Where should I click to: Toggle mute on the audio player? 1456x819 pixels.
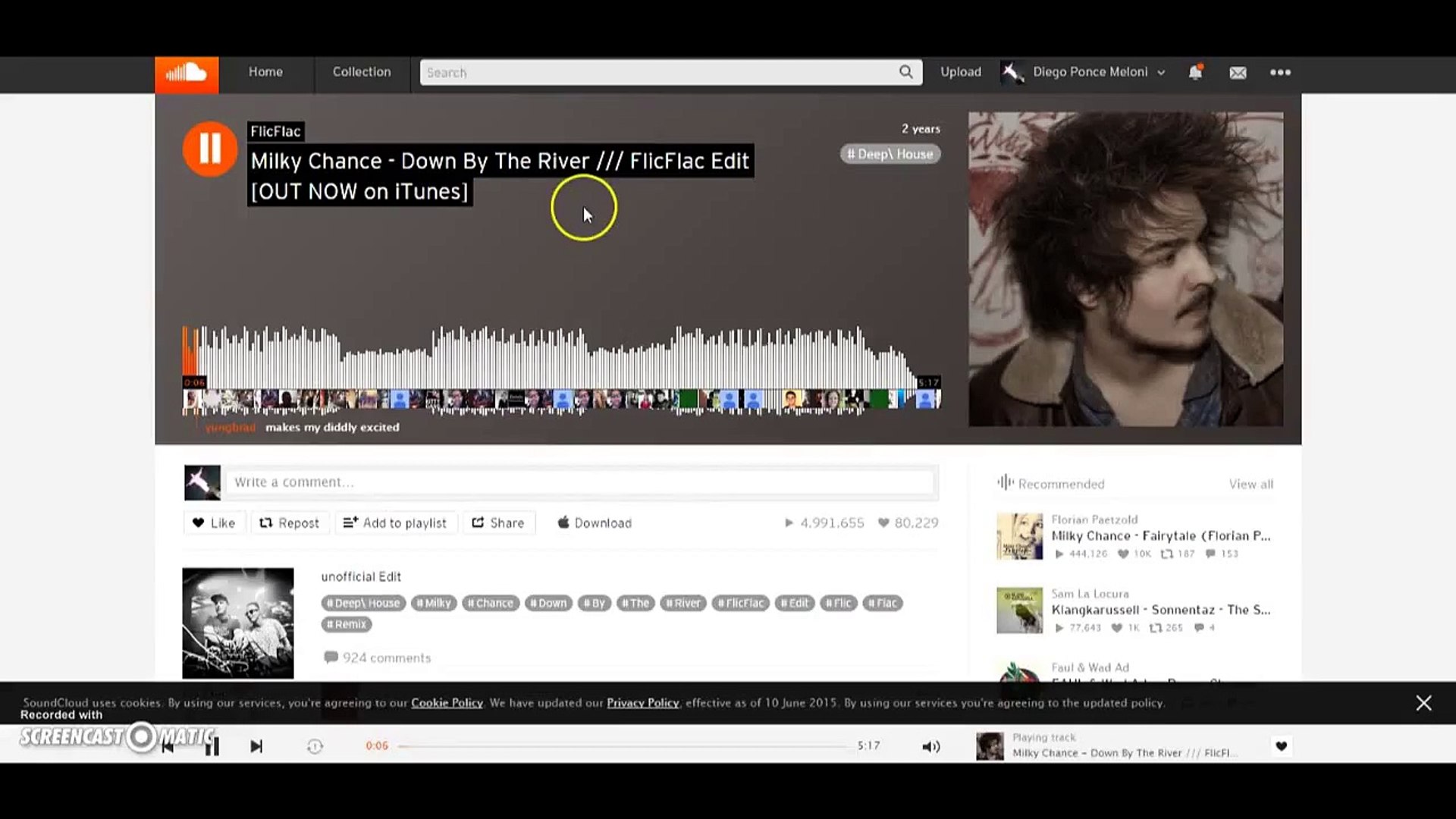tap(930, 746)
